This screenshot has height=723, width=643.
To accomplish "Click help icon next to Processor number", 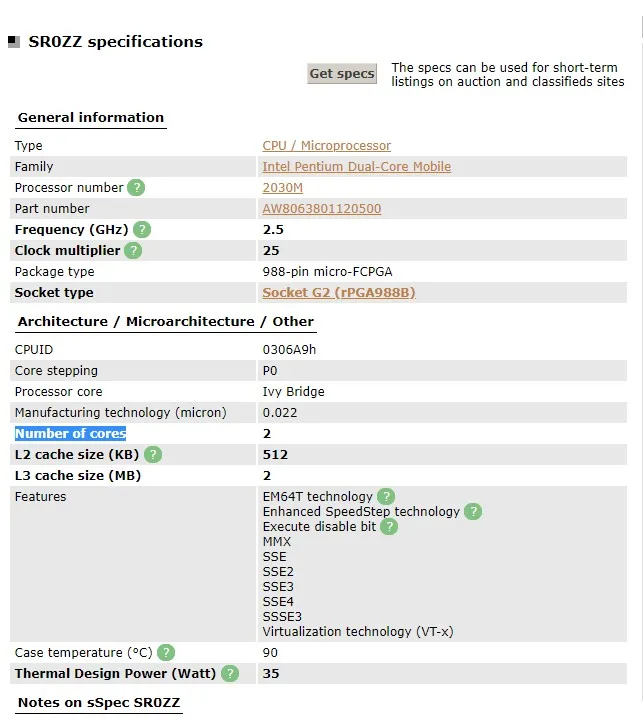I will 136,188.
